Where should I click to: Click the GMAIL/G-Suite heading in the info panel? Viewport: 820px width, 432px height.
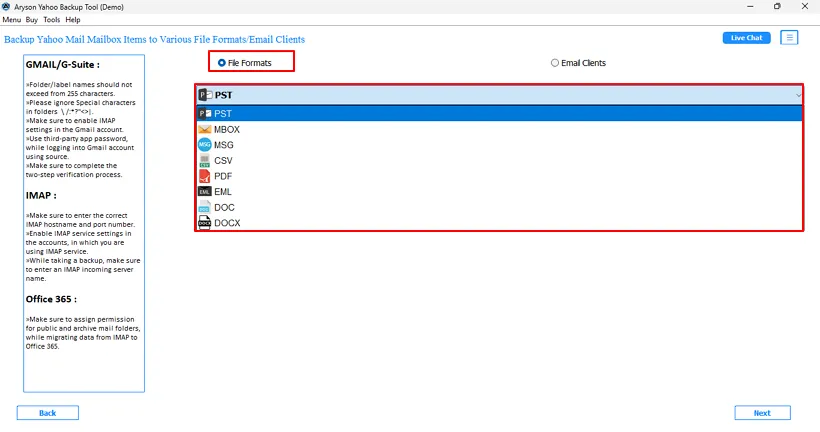63,65
